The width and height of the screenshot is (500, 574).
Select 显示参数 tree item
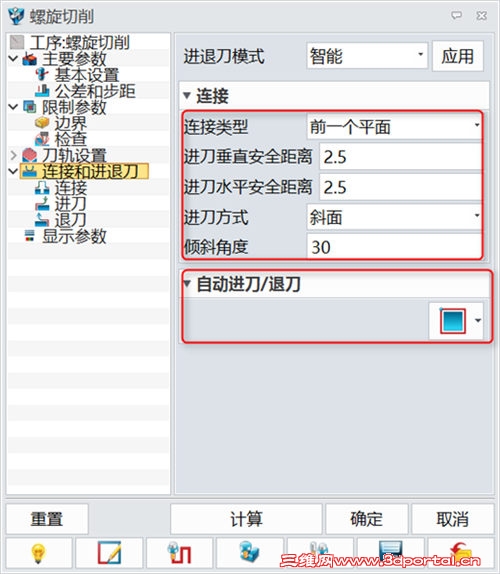(x=74, y=236)
